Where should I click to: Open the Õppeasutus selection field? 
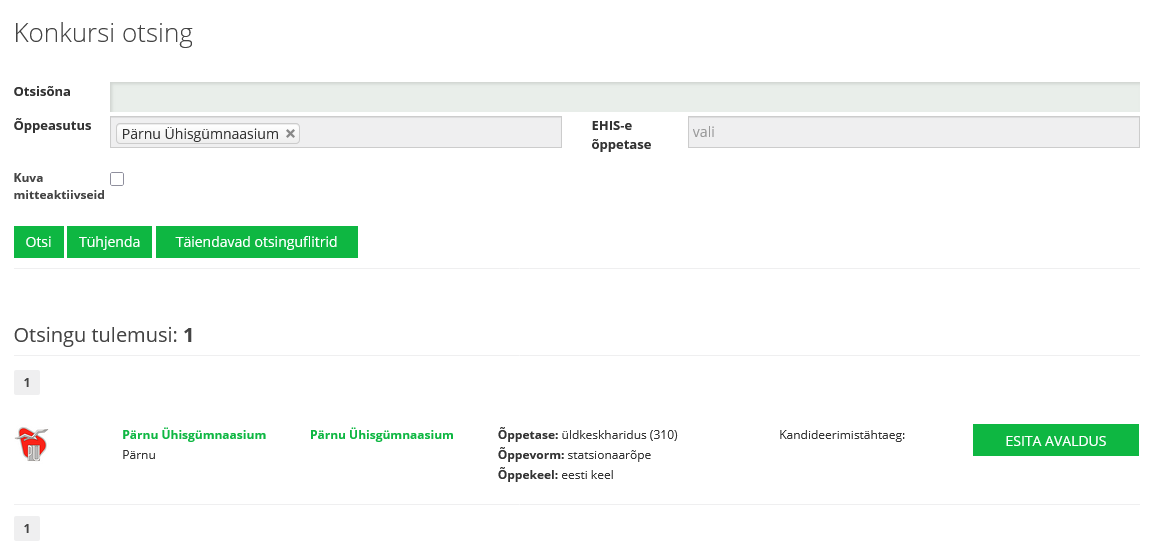click(x=430, y=133)
